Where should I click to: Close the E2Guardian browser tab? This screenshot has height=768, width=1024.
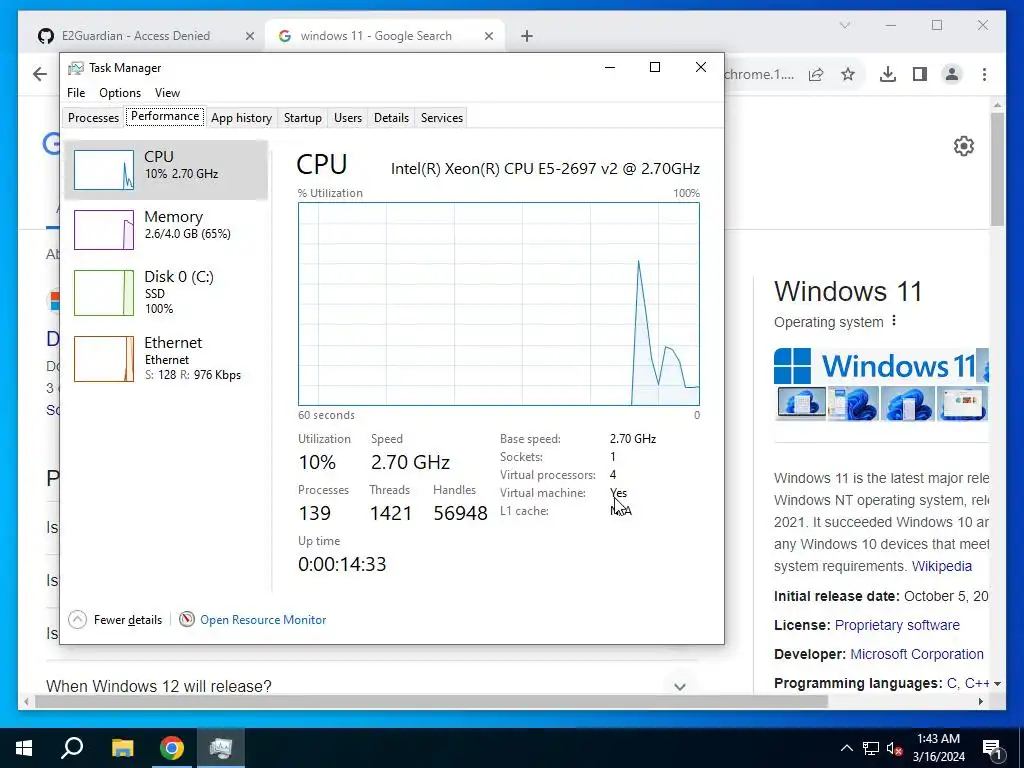pos(249,37)
